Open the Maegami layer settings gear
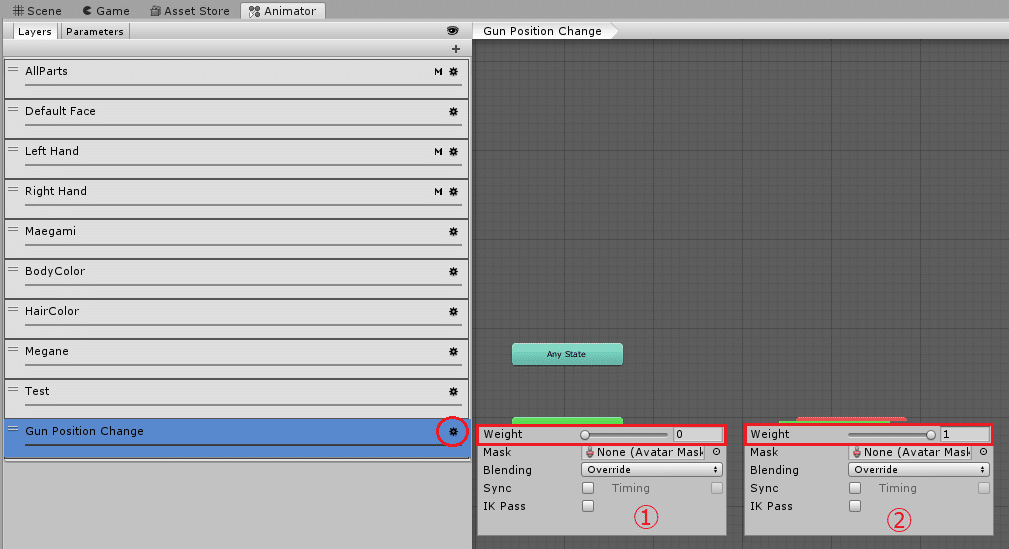 (x=454, y=232)
